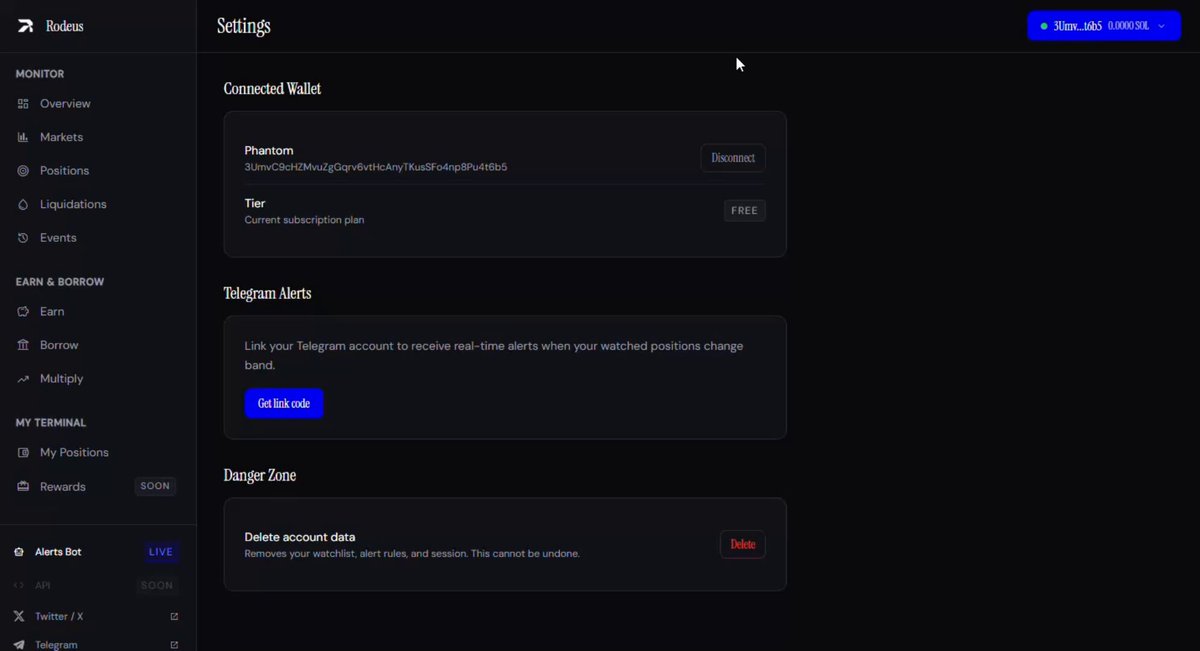The width and height of the screenshot is (1200, 651).
Task: Open the Alerts Bot robot icon
Action: click(19, 552)
